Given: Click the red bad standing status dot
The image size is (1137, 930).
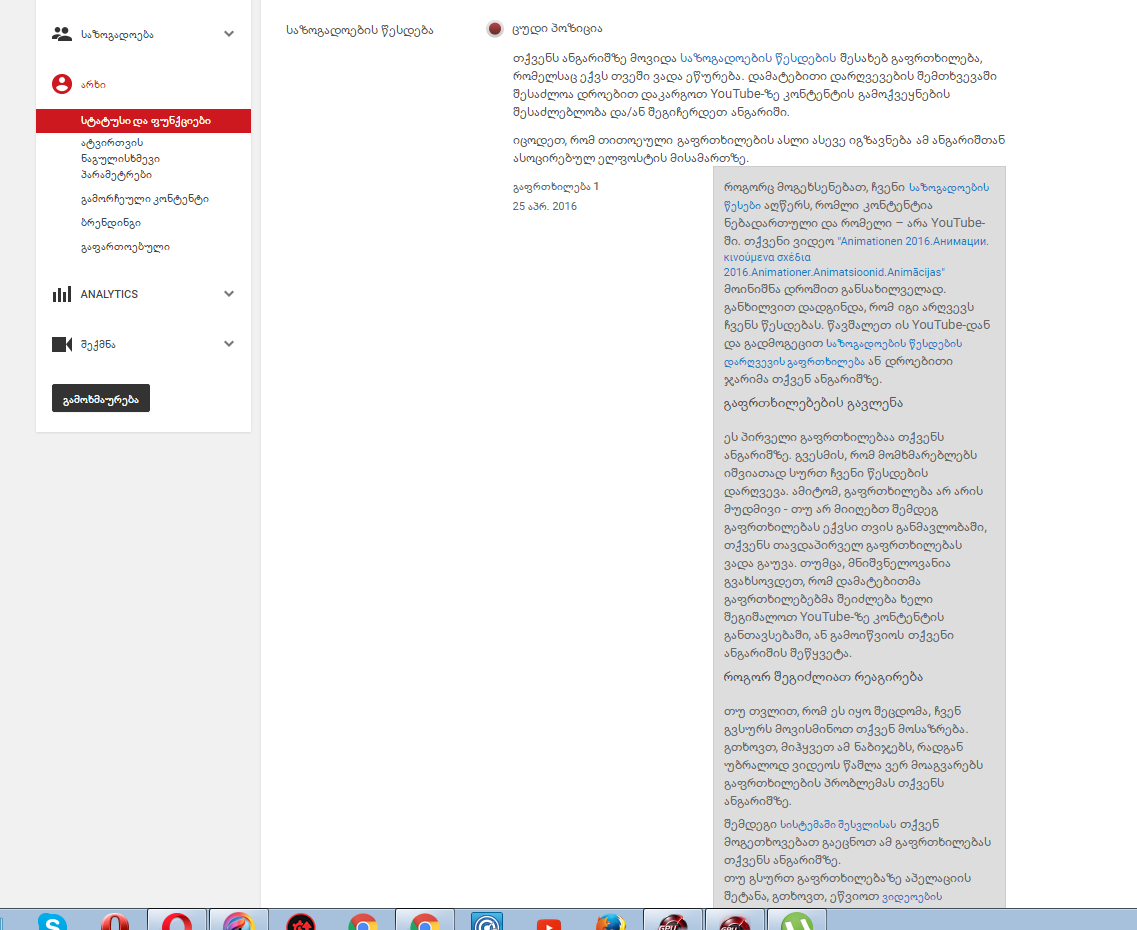Looking at the screenshot, I should [x=495, y=29].
